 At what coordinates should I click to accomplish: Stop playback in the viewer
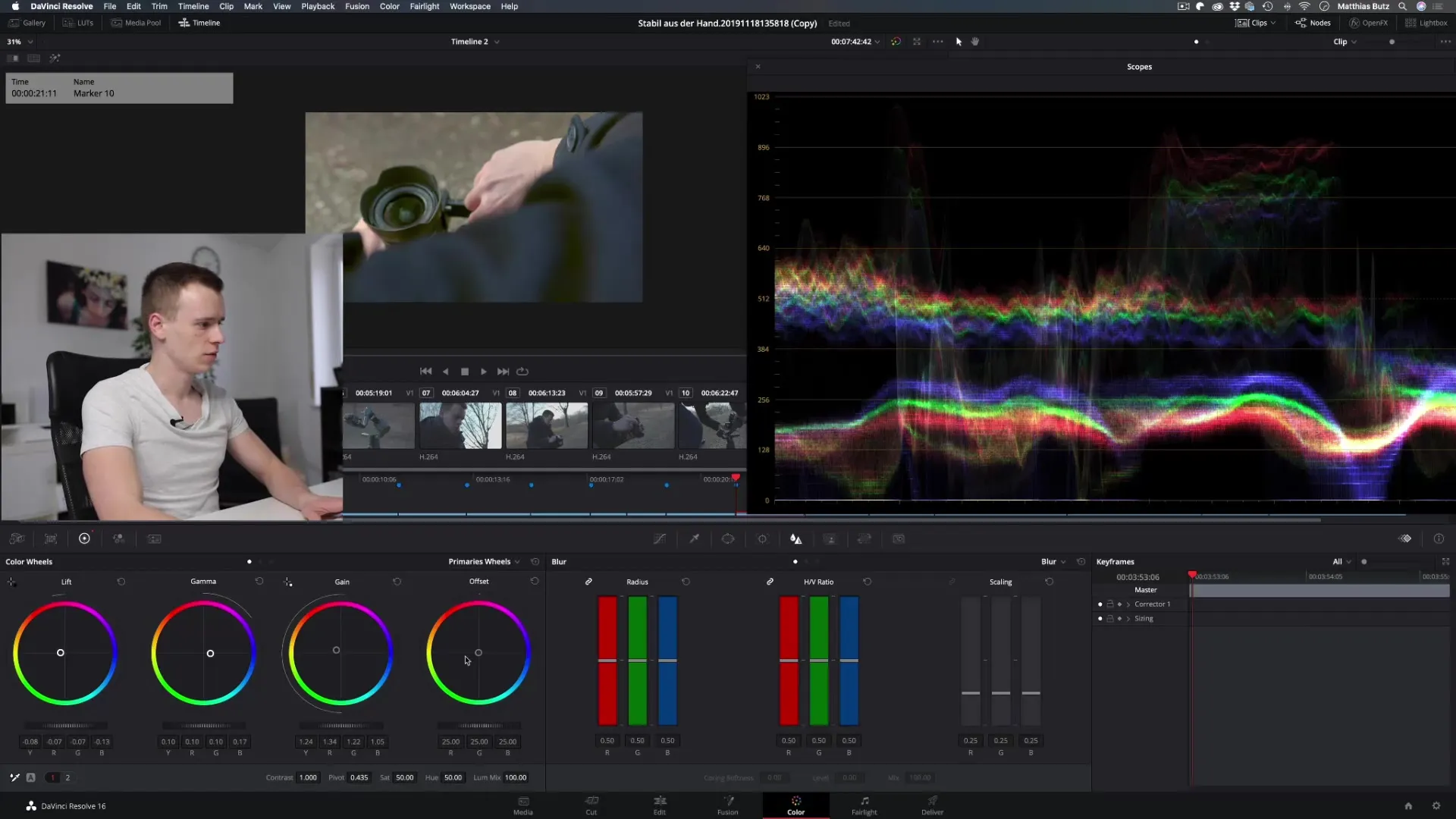[x=465, y=372]
